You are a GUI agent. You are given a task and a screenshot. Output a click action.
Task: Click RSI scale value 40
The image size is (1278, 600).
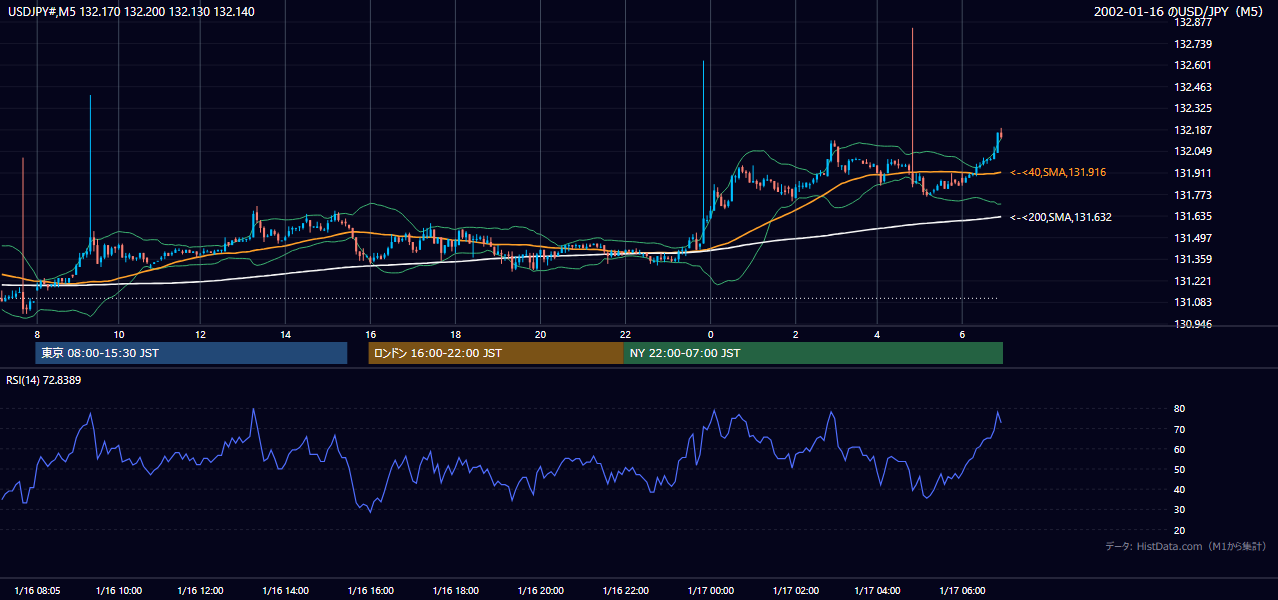pyautogui.click(x=1180, y=490)
